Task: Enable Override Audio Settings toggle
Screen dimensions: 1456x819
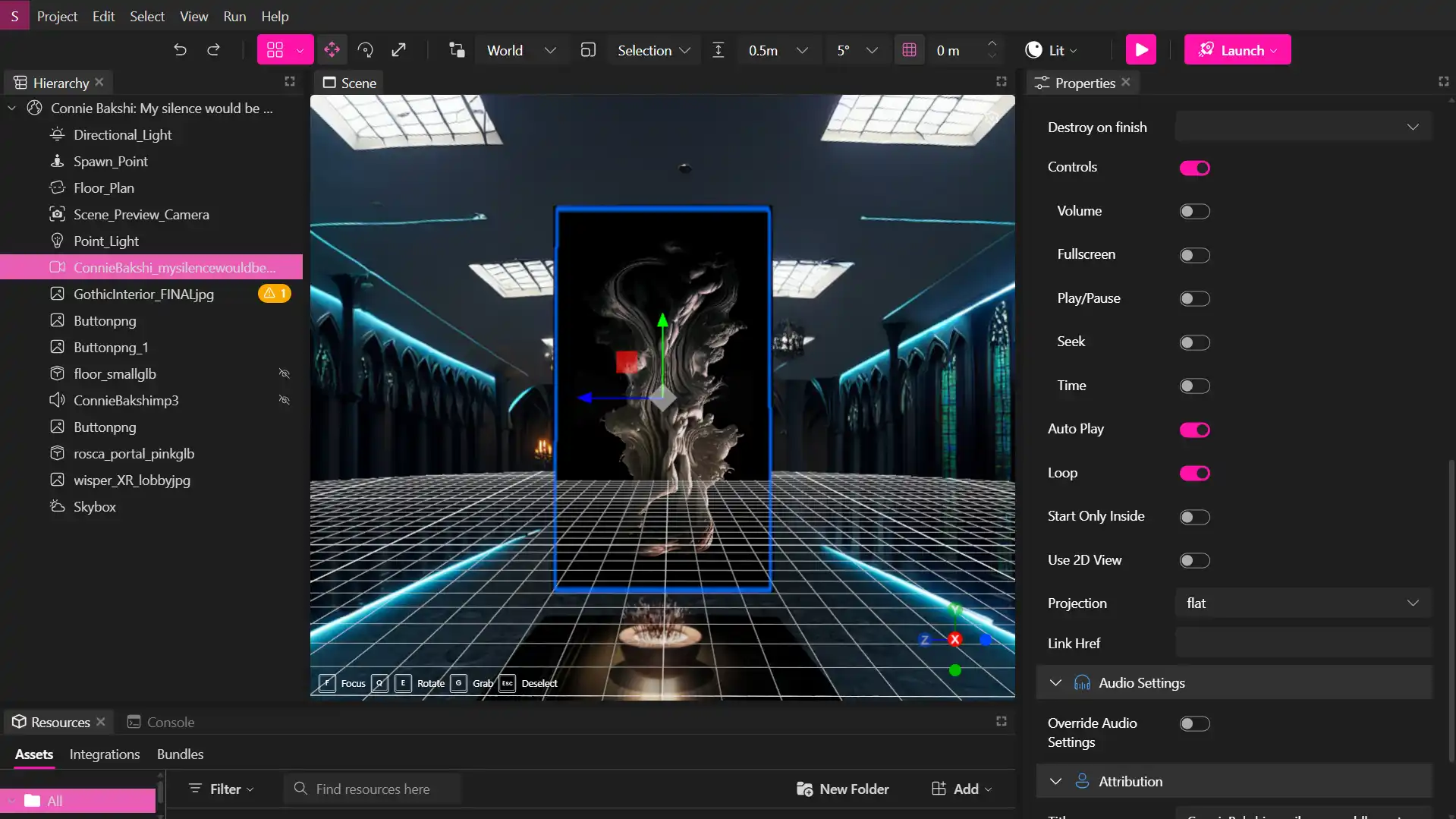Action: point(1194,724)
